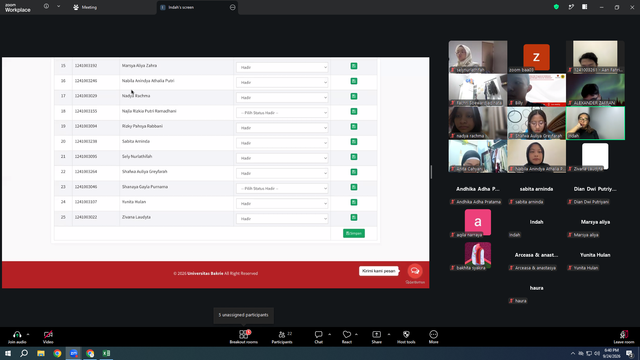The height and width of the screenshot is (360, 640).
Task: Click the green Simpan button
Action: (354, 233)
